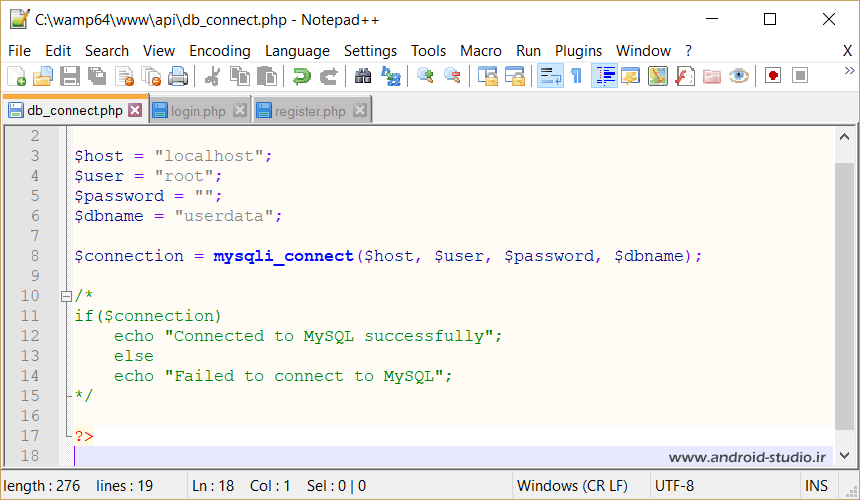Close the login.php tab
Screen dimensions: 860x500
point(240,111)
